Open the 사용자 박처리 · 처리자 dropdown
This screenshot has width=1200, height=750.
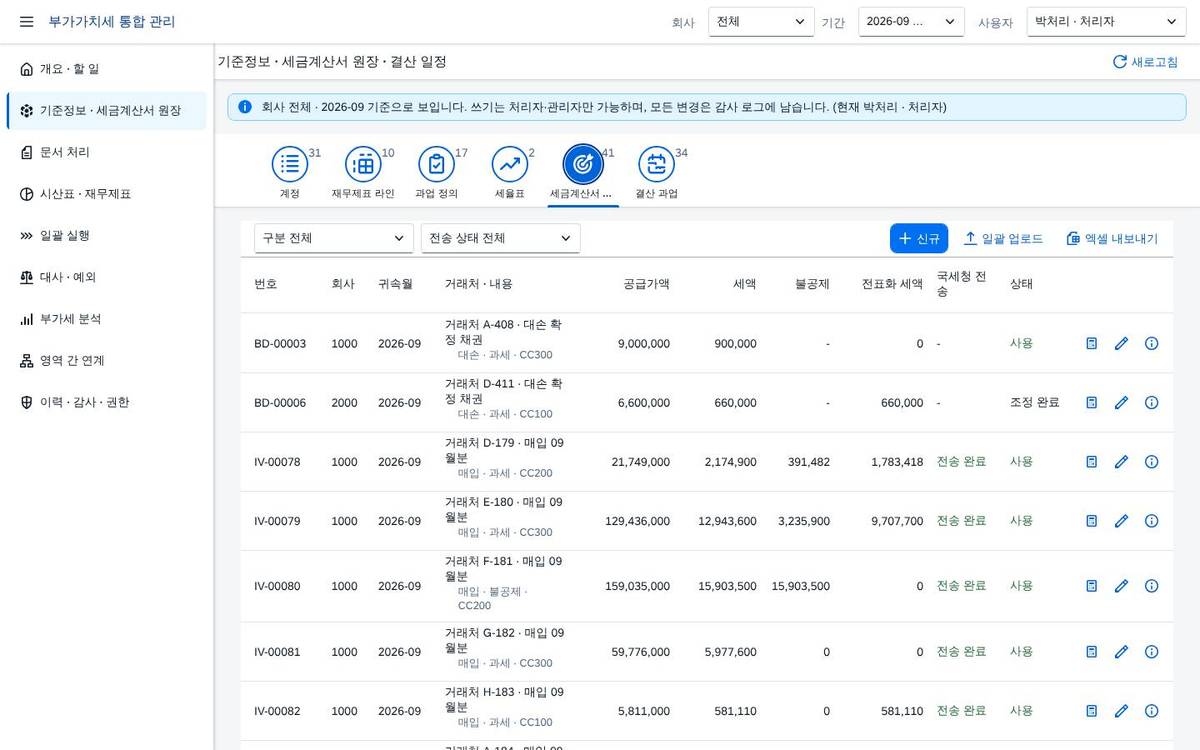[1106, 21]
